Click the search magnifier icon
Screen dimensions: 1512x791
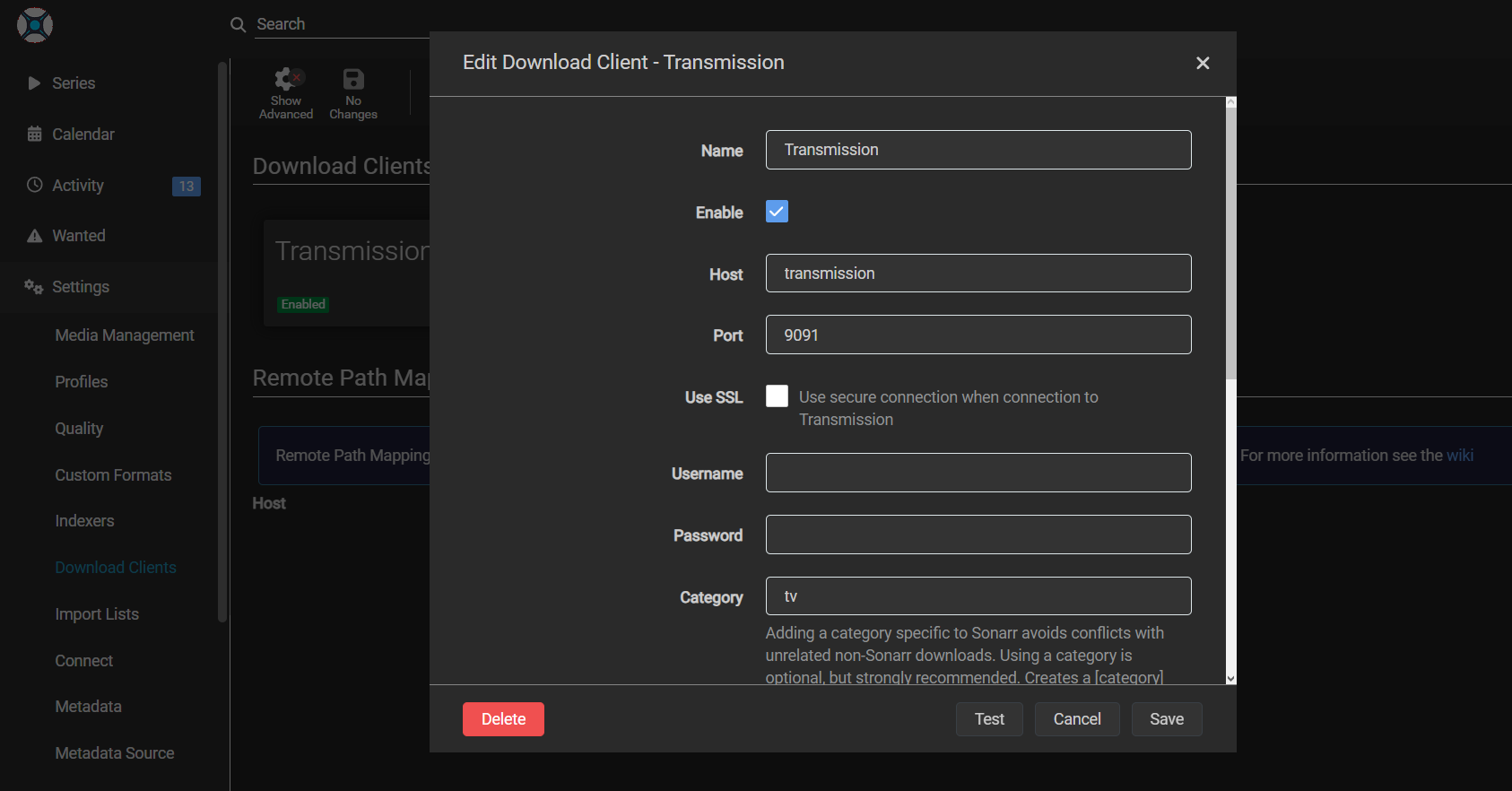(x=238, y=25)
